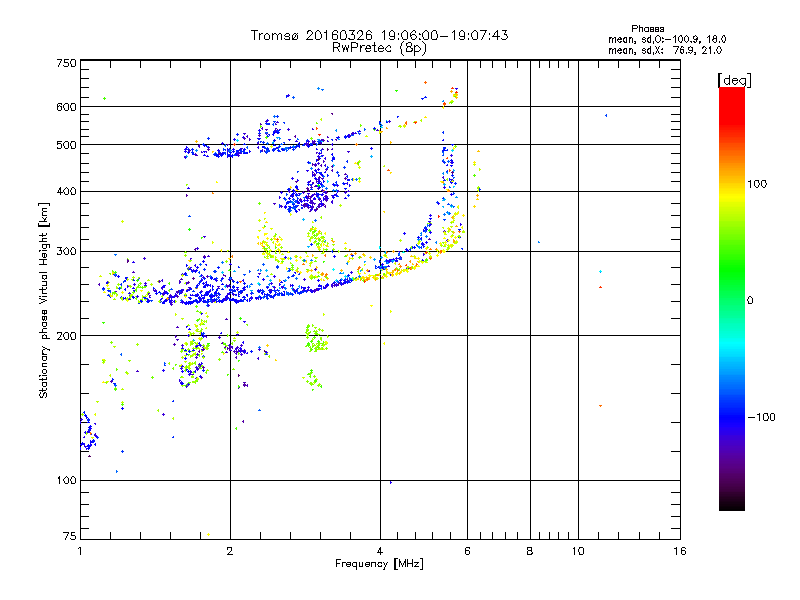
Task: Click the '1' frequency axis tick label
Action: point(80,551)
